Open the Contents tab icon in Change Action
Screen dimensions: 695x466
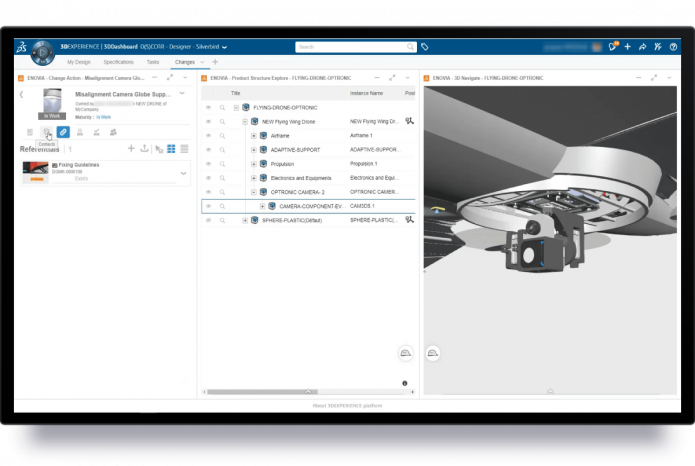click(47, 132)
